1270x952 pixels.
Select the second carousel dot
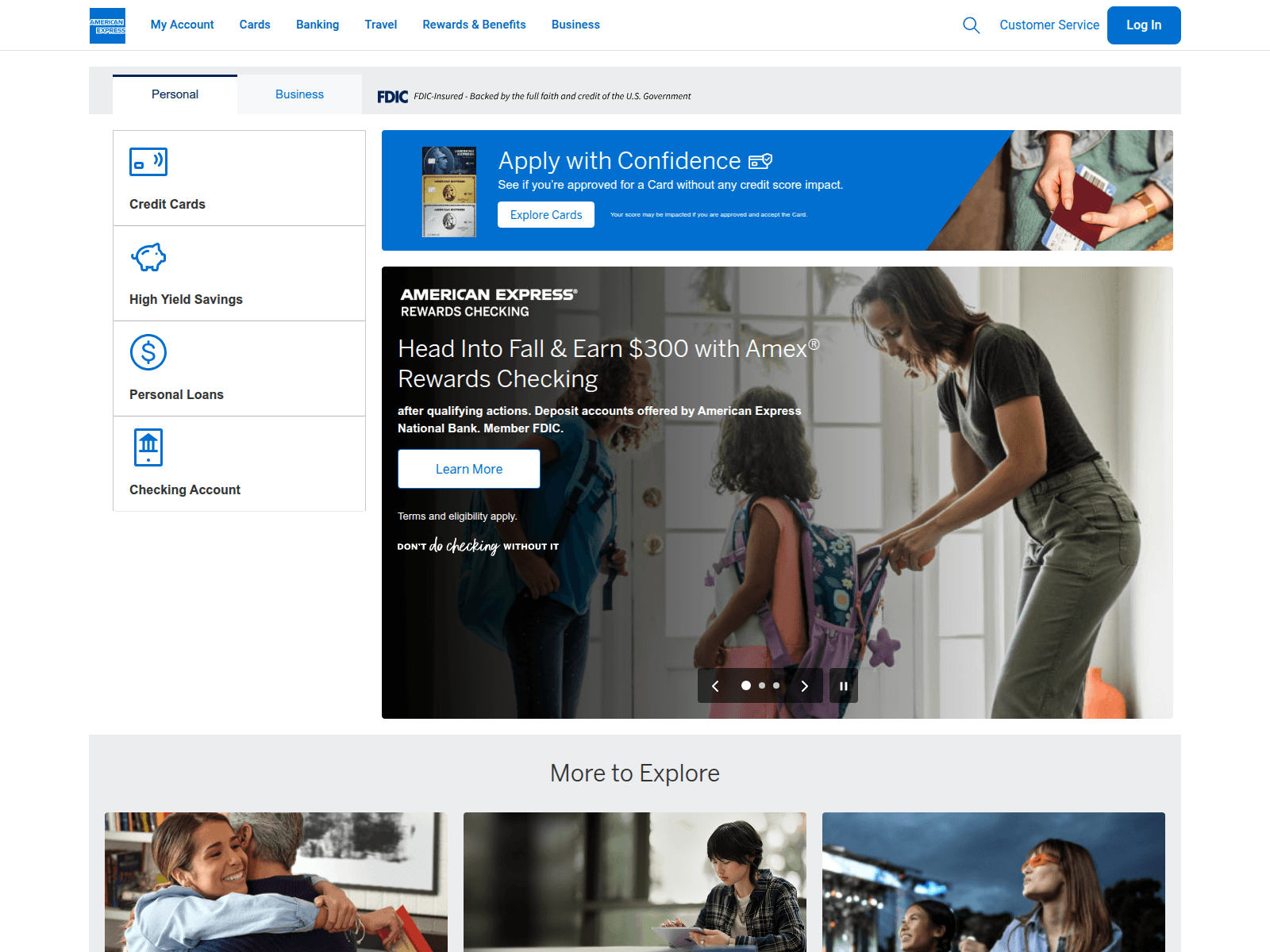[x=762, y=685]
